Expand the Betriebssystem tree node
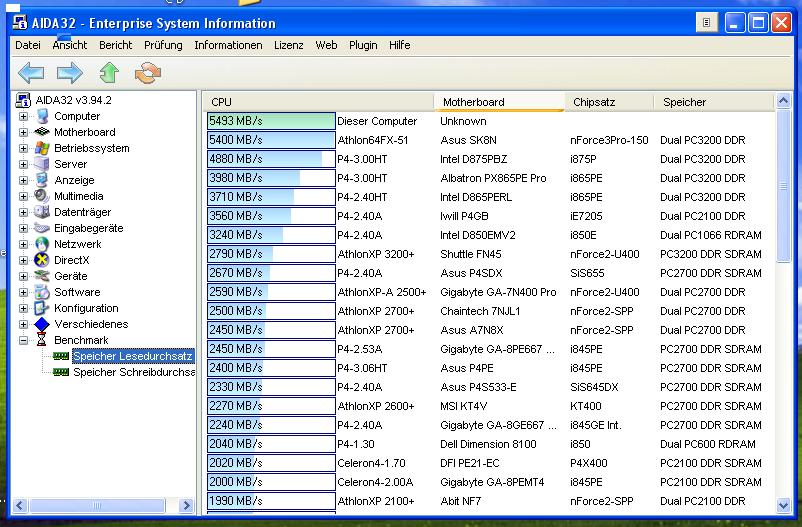 pyautogui.click(x=23, y=148)
